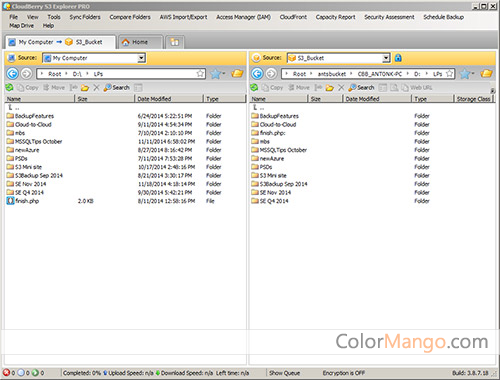Click rename icon in right pane toolbar
500x380 pixels.
click(318, 88)
